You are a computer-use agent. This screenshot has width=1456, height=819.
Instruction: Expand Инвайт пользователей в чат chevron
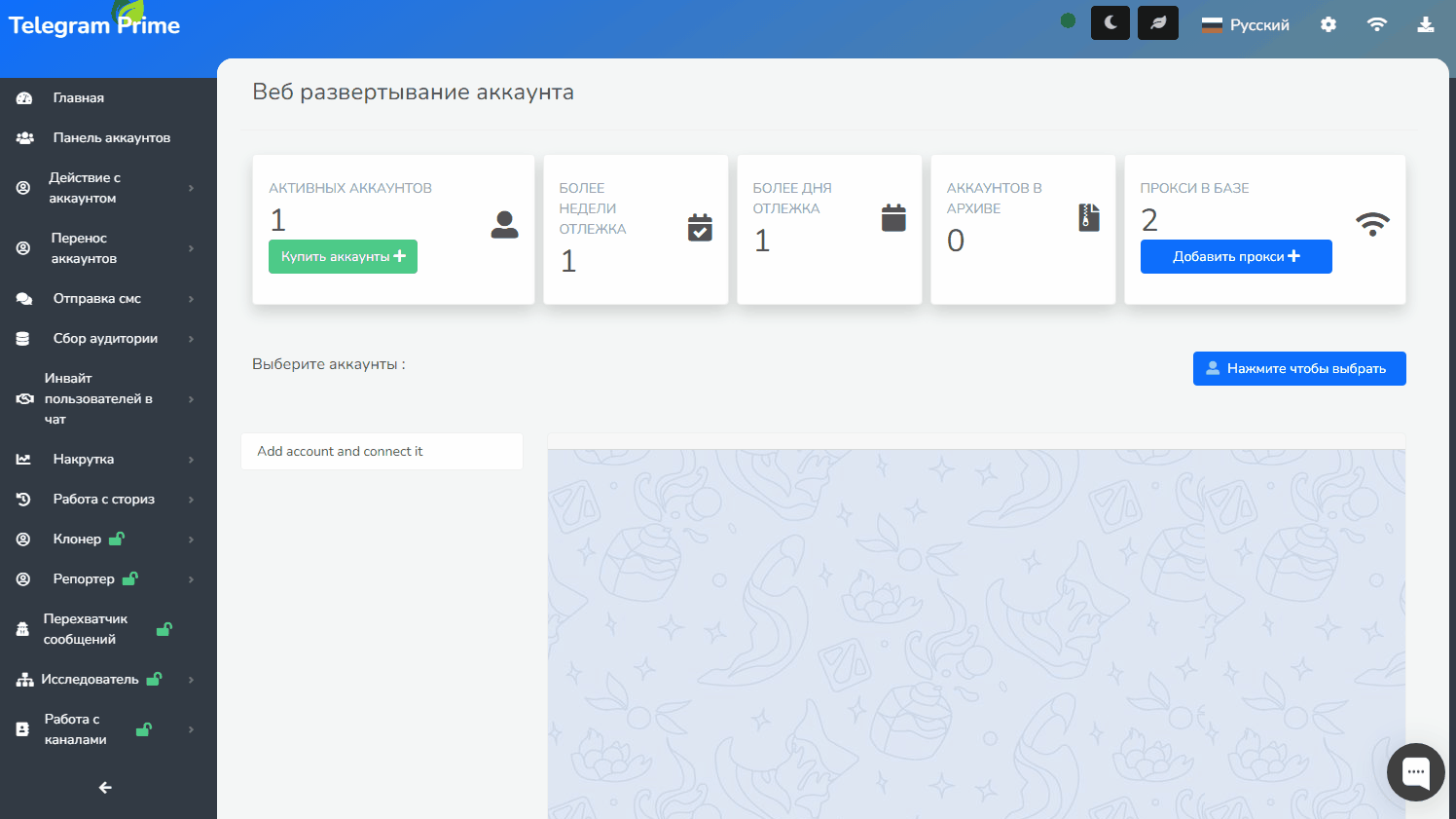click(x=191, y=399)
